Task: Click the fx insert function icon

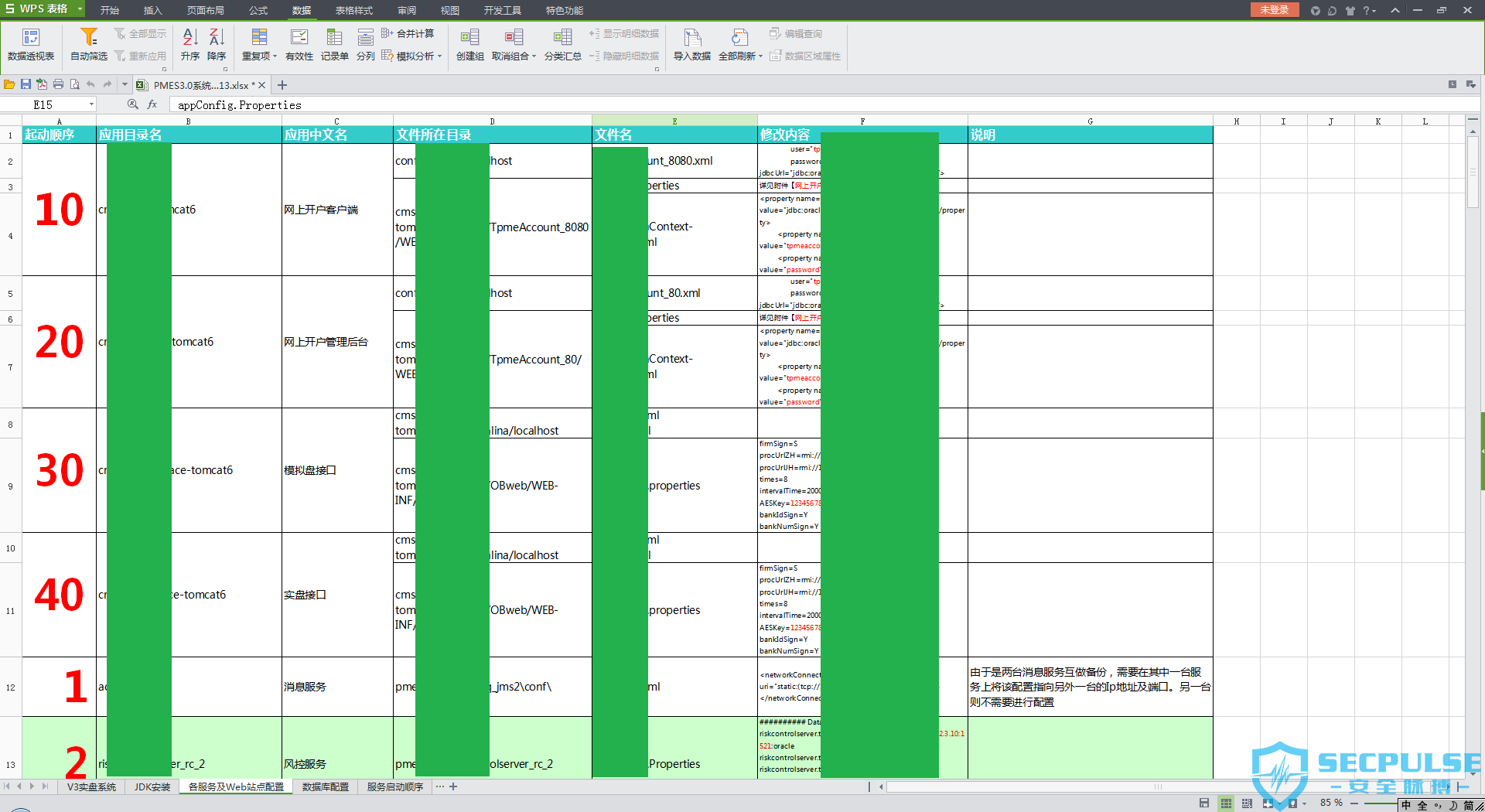Action: pos(152,104)
